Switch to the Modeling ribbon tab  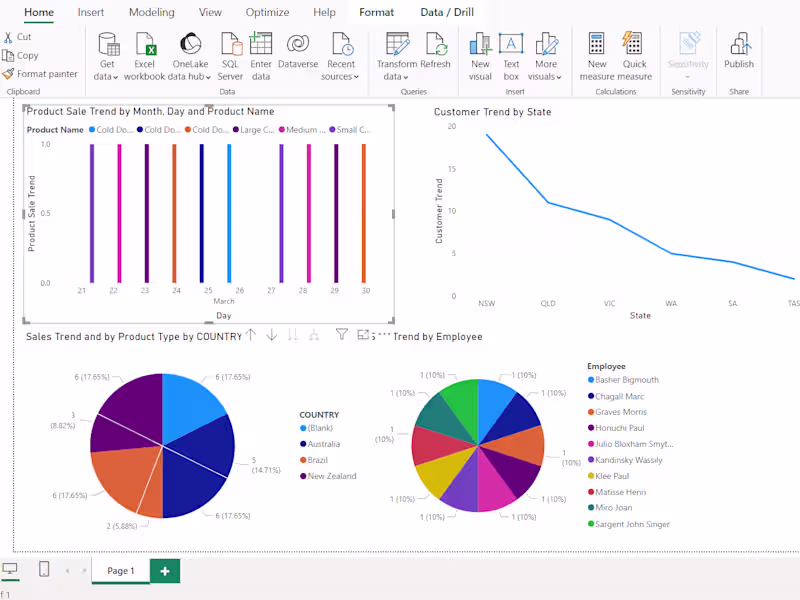tap(151, 12)
